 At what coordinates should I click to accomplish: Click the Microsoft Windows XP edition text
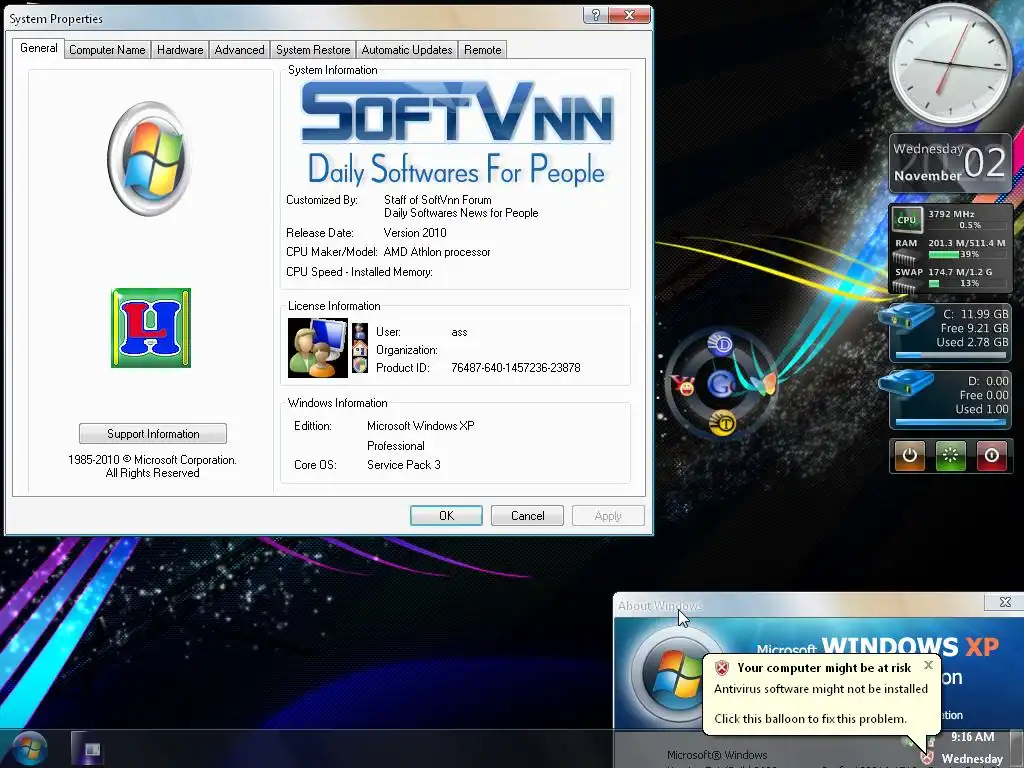[x=421, y=426]
